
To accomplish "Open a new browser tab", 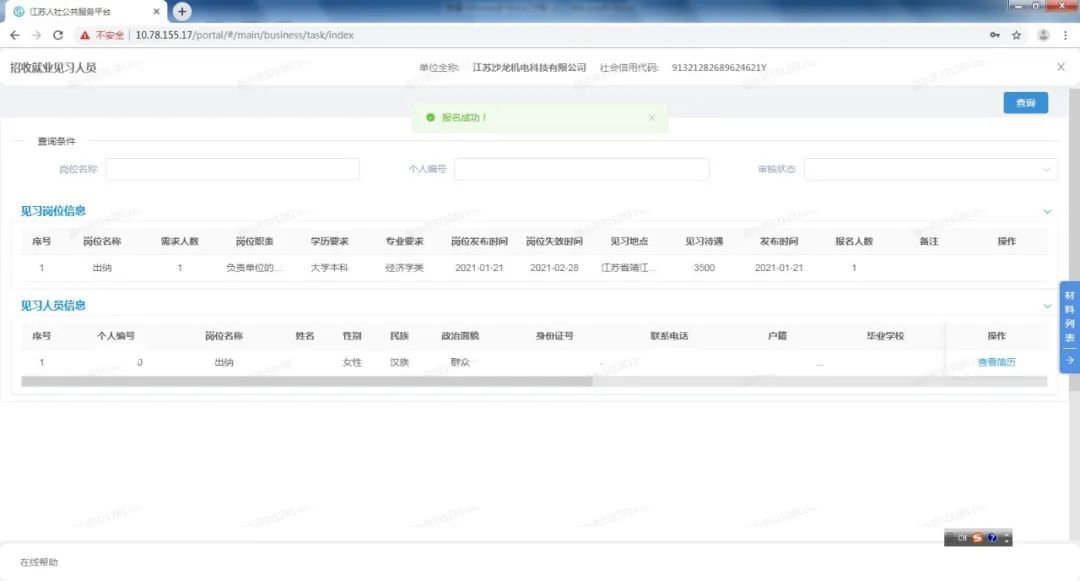I will [x=182, y=11].
